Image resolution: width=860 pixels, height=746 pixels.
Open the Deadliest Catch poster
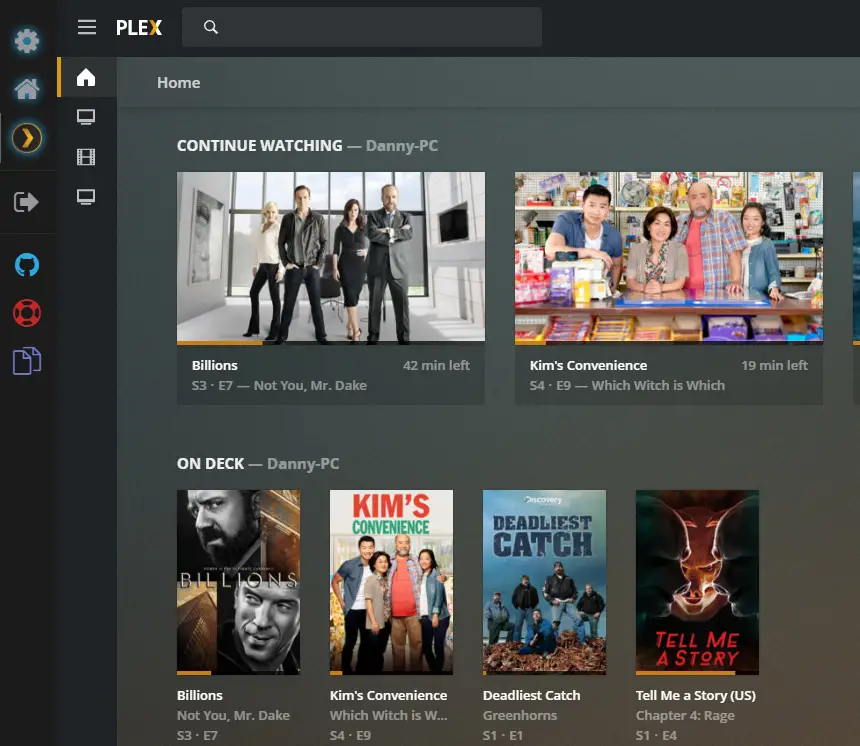click(544, 582)
